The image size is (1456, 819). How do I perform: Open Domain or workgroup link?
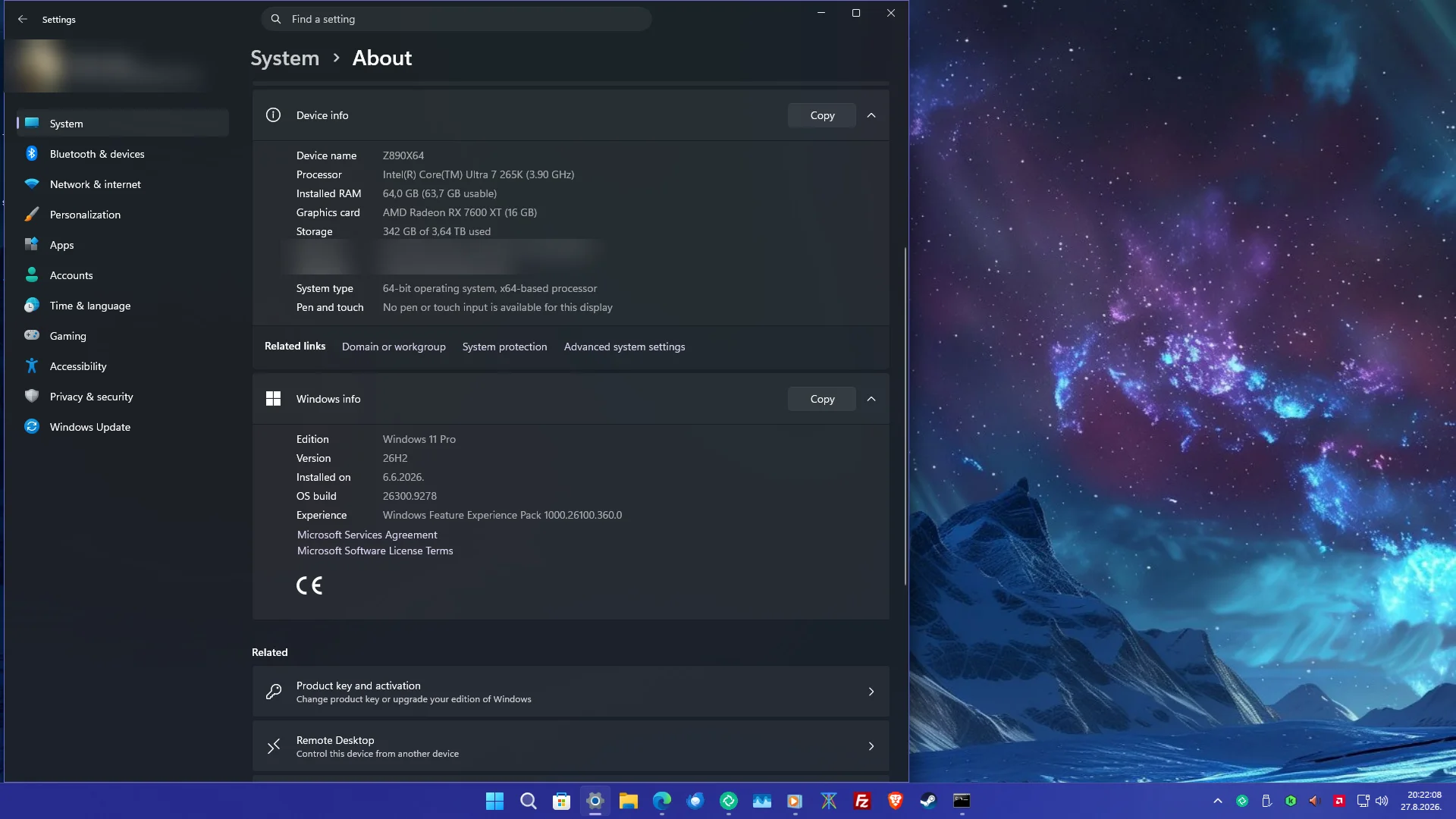(394, 347)
